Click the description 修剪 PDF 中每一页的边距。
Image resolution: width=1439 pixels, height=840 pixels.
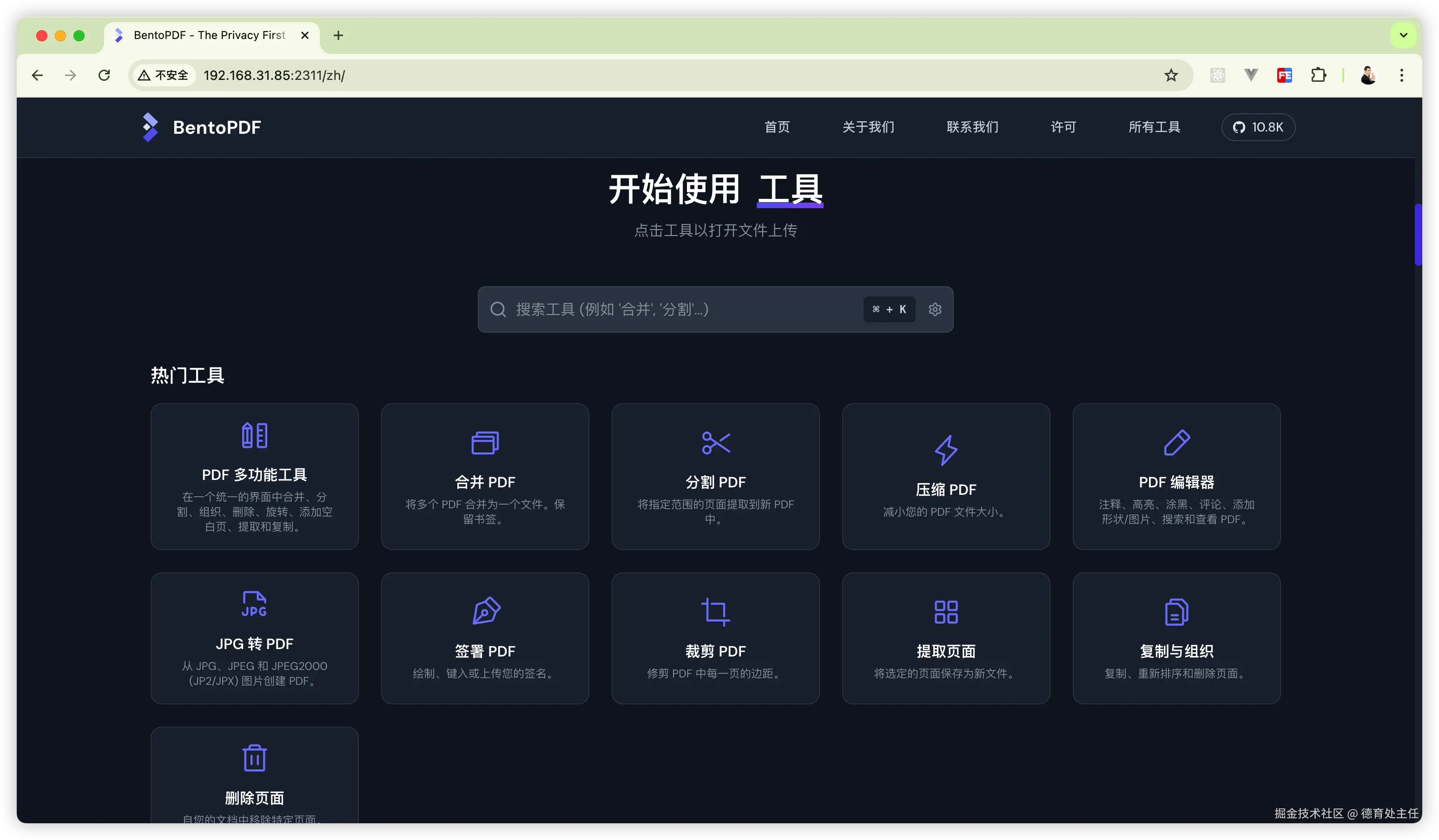[715, 673]
